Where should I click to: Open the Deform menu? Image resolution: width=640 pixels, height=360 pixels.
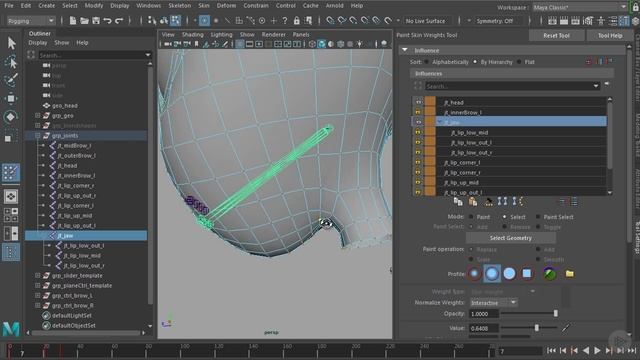(x=226, y=6)
